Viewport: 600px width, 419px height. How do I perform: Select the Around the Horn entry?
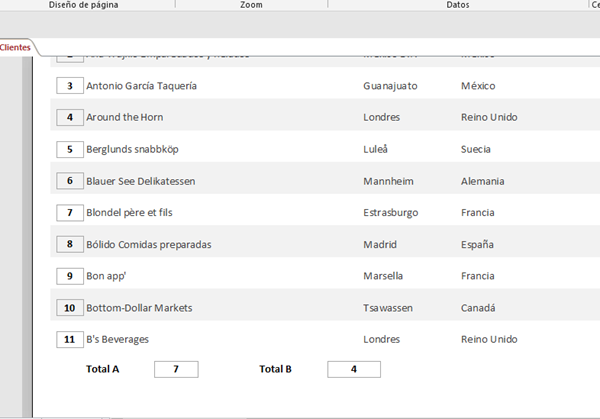click(x=125, y=117)
